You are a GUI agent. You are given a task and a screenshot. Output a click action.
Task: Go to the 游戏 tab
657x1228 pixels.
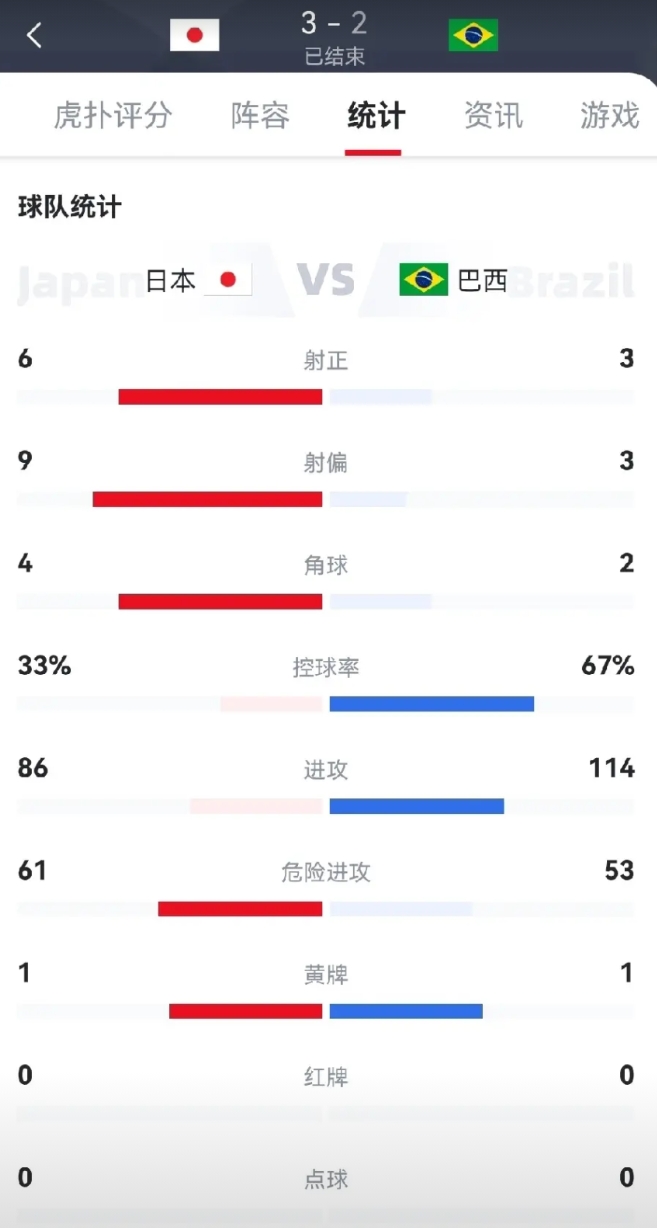pyautogui.click(x=609, y=115)
